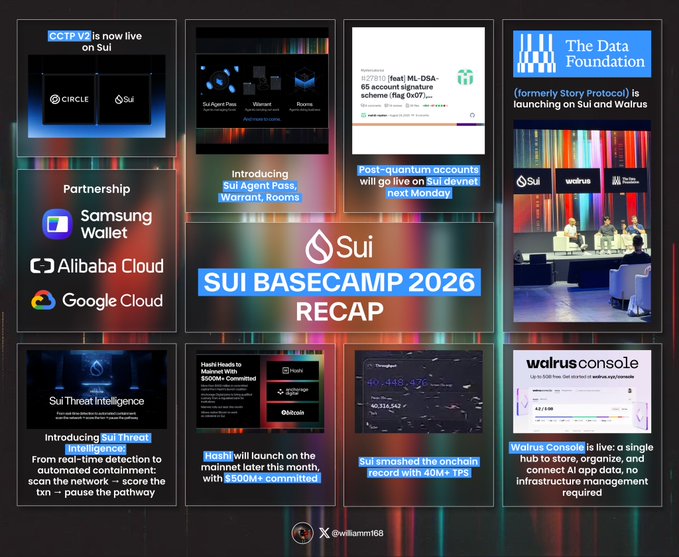Screen dimensions: 679x557
Task: Click the walrus sign on stage photo
Action: [578, 181]
